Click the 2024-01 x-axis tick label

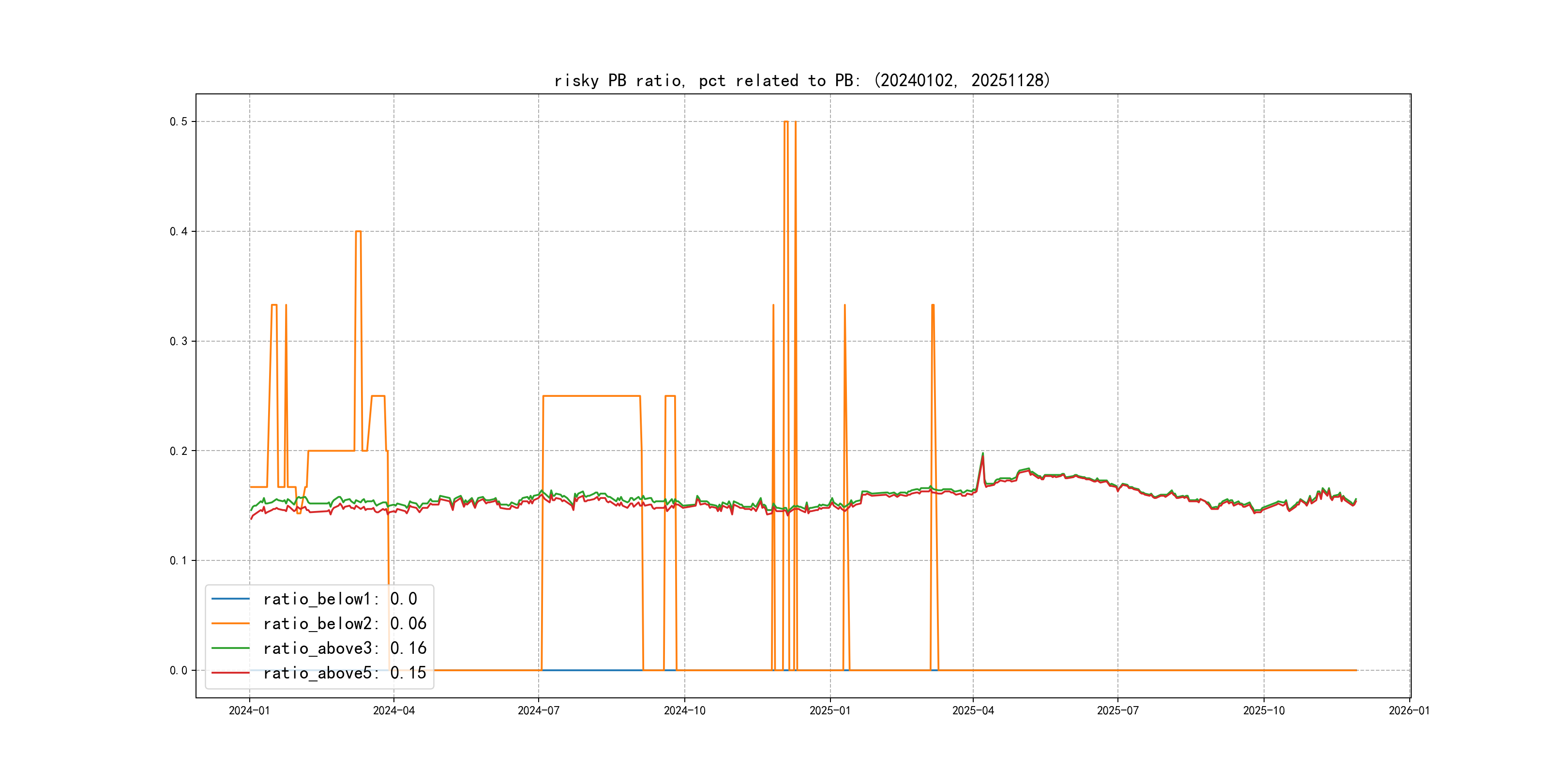pyautogui.click(x=249, y=710)
